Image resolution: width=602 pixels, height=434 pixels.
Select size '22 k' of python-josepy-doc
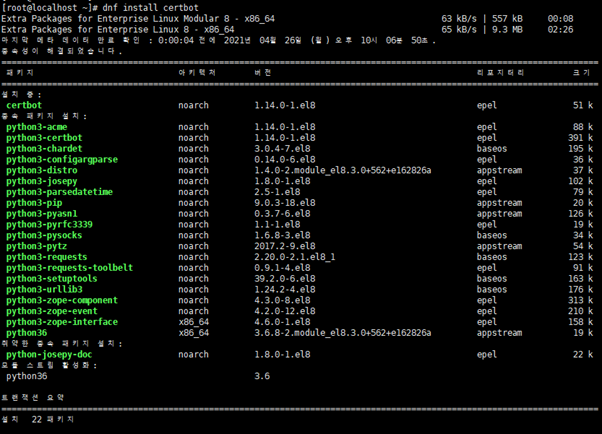coord(583,354)
